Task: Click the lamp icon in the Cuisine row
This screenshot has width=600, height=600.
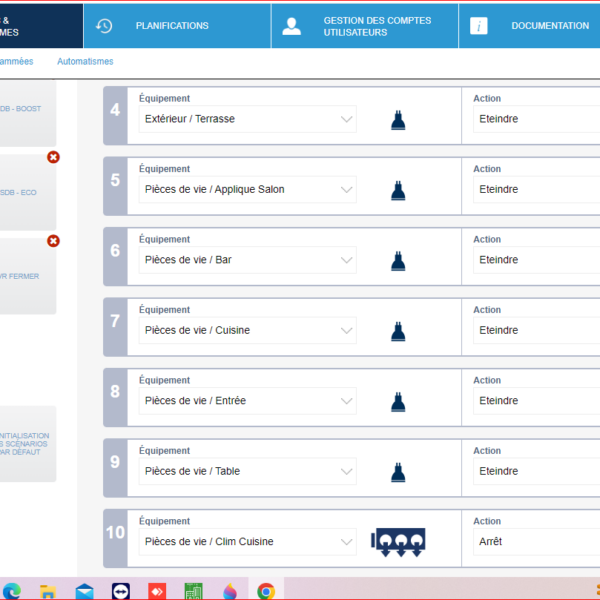Action: click(398, 331)
